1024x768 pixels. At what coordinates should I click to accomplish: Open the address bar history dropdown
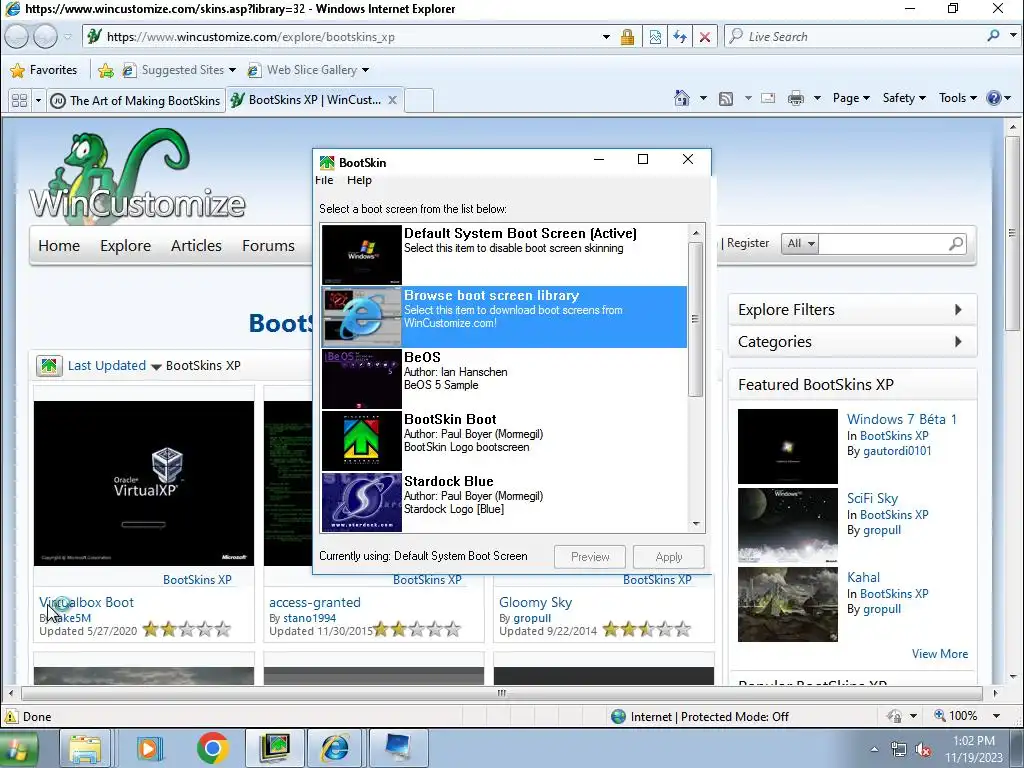(x=606, y=37)
